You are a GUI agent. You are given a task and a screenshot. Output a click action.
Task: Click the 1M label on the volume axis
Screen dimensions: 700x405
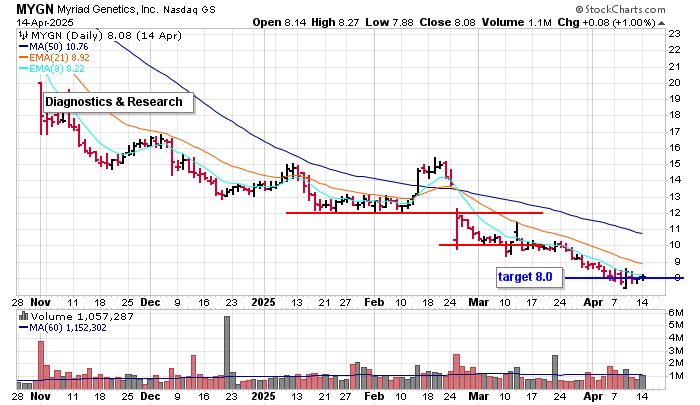pyautogui.click(x=676, y=376)
